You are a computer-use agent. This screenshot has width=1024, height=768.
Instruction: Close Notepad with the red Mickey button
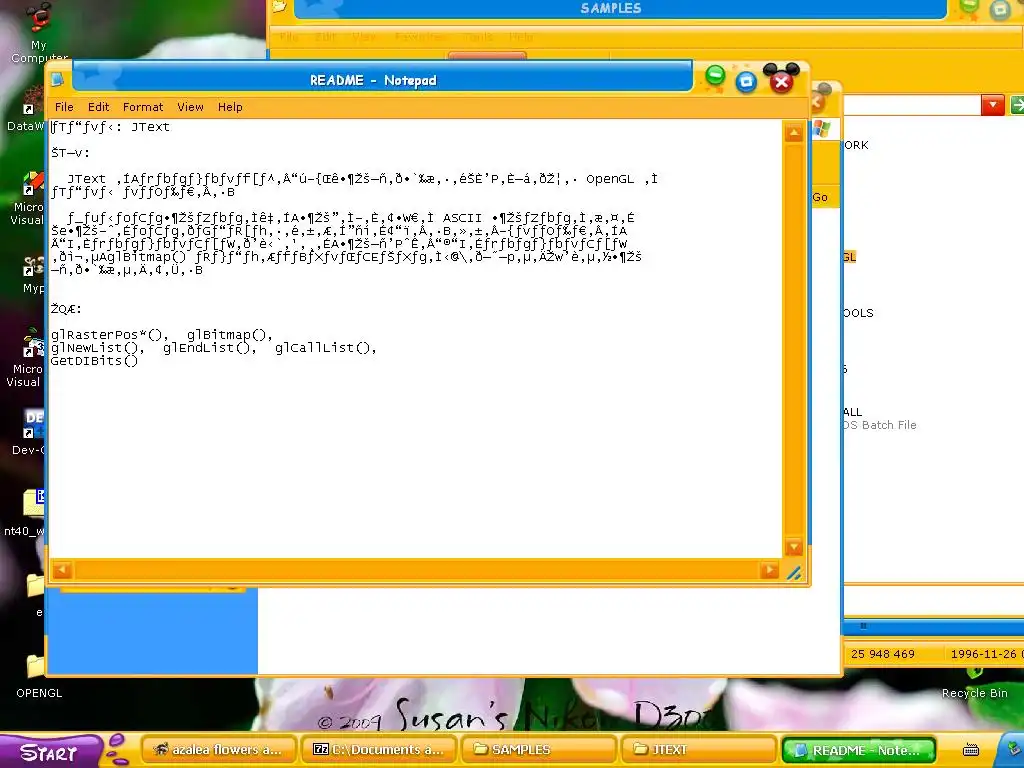tap(781, 80)
